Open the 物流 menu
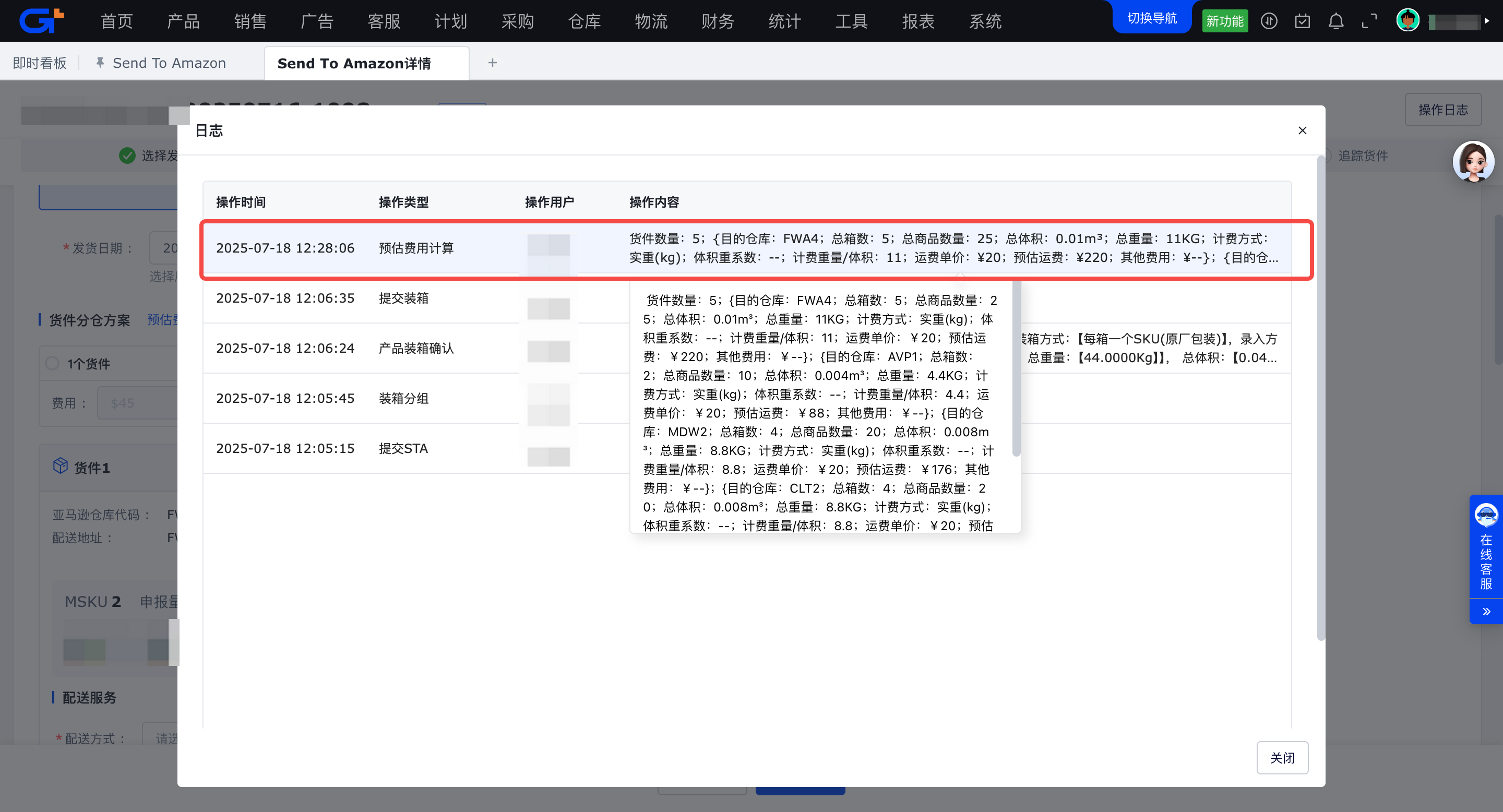 651,21
